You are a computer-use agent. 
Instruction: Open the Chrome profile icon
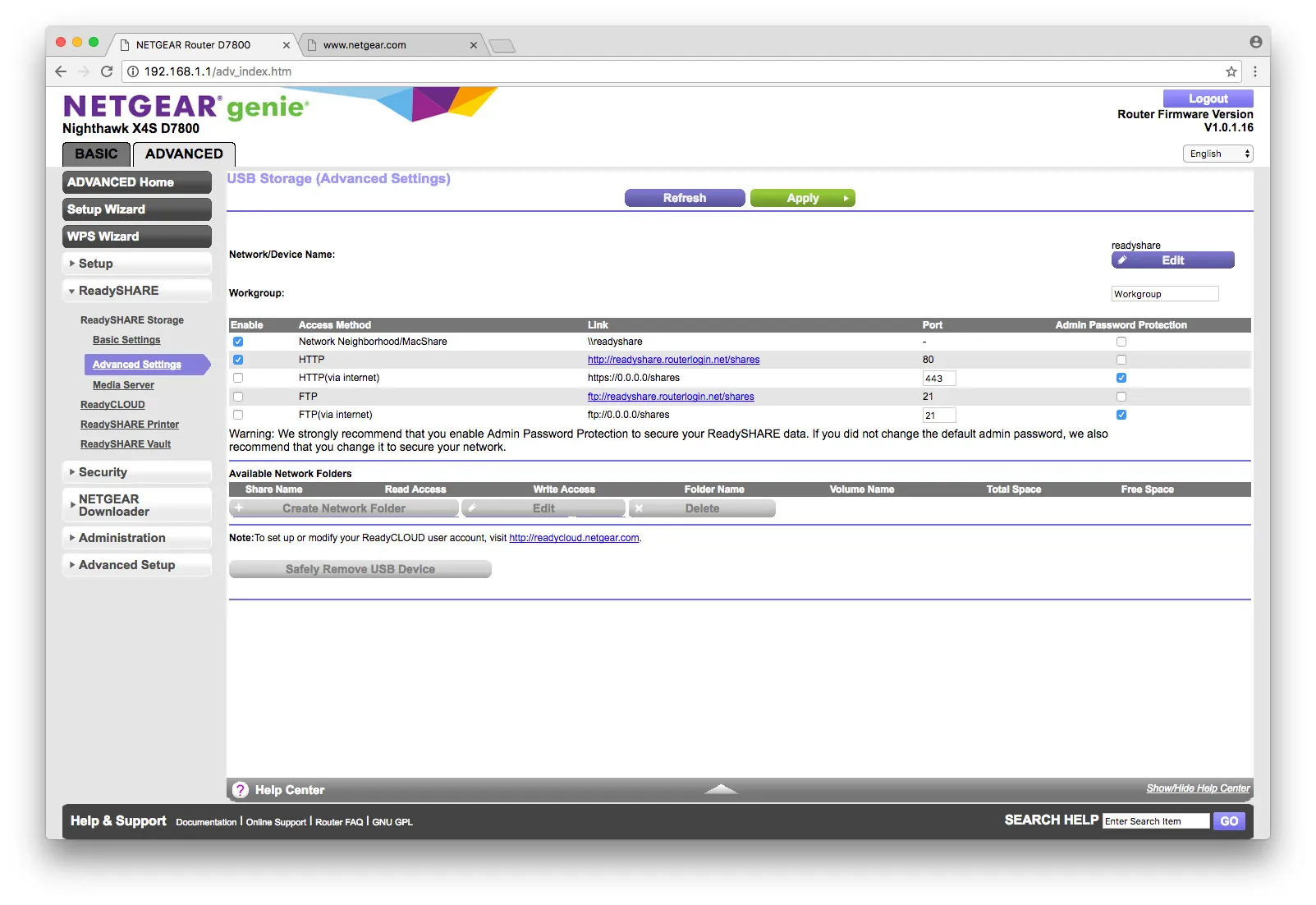1256,42
